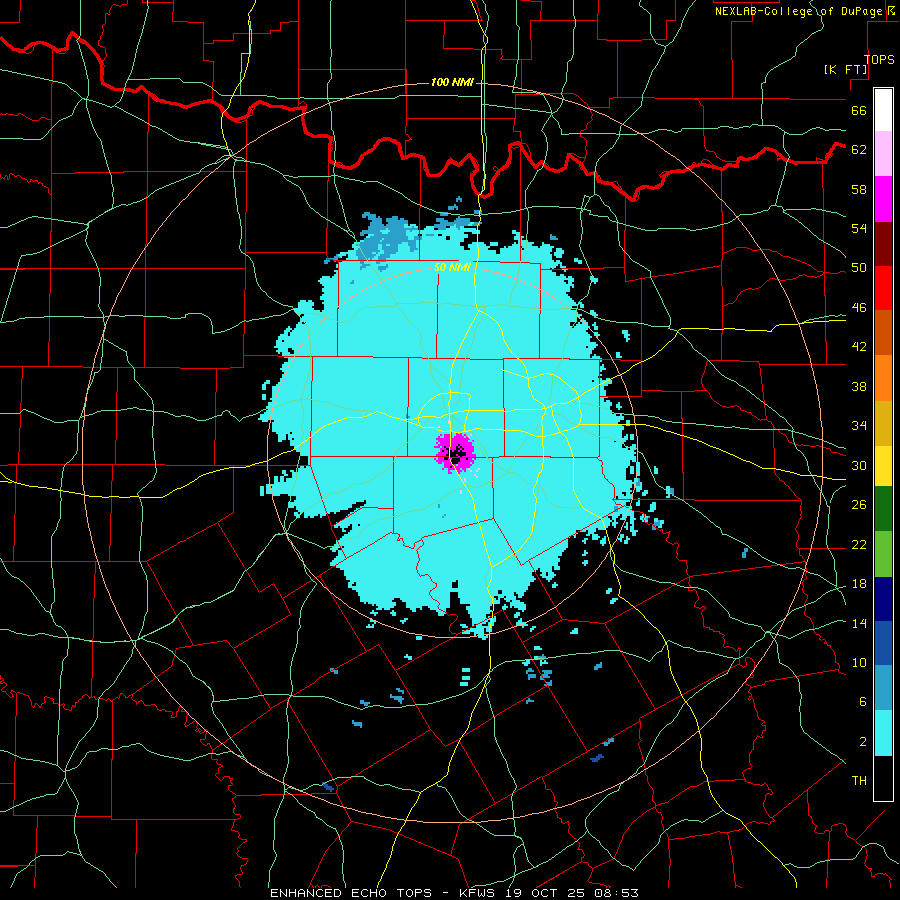Select the light pink legend swatch

(883, 153)
